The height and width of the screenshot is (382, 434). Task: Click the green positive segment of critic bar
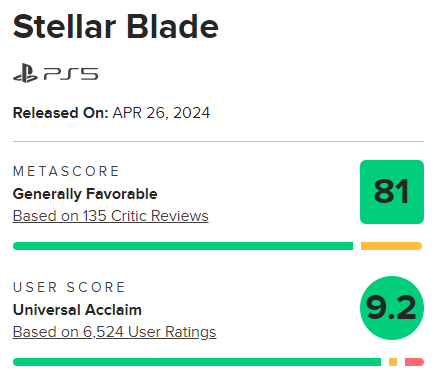[x=183, y=246]
